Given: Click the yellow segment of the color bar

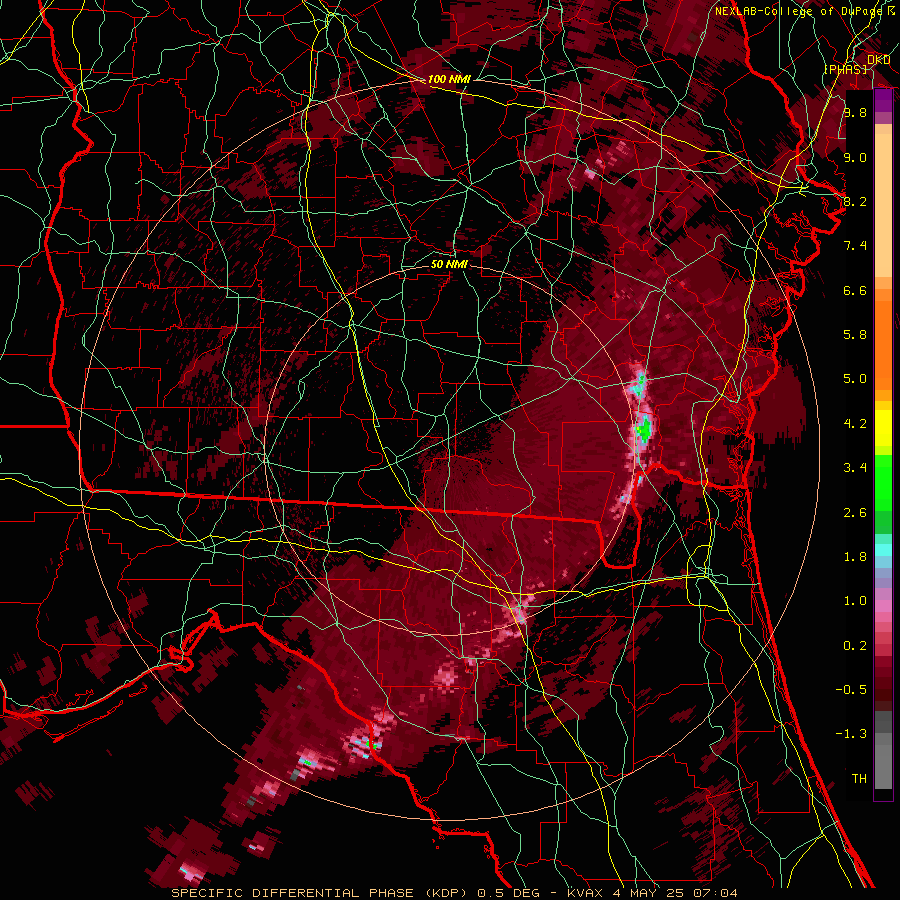Looking at the screenshot, I should tap(883, 428).
